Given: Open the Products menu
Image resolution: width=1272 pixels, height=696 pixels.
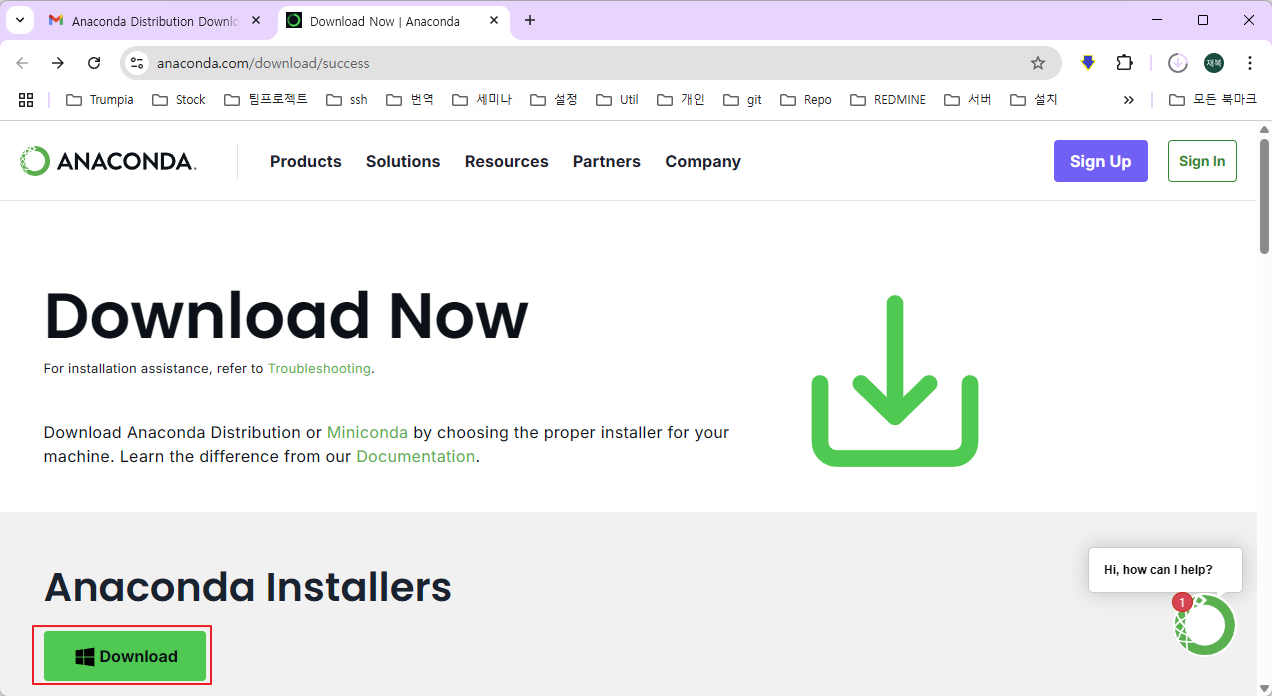Looking at the screenshot, I should click(x=306, y=161).
